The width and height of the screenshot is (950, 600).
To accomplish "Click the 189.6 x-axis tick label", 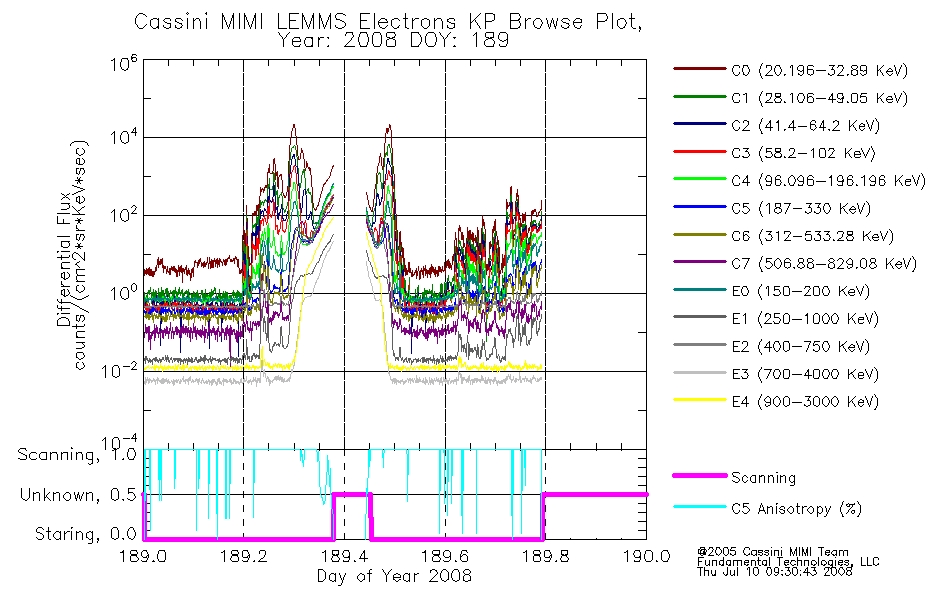I will (445, 556).
